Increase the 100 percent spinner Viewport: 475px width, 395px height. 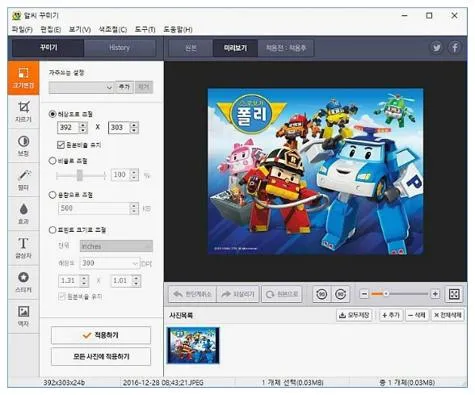[x=134, y=172]
